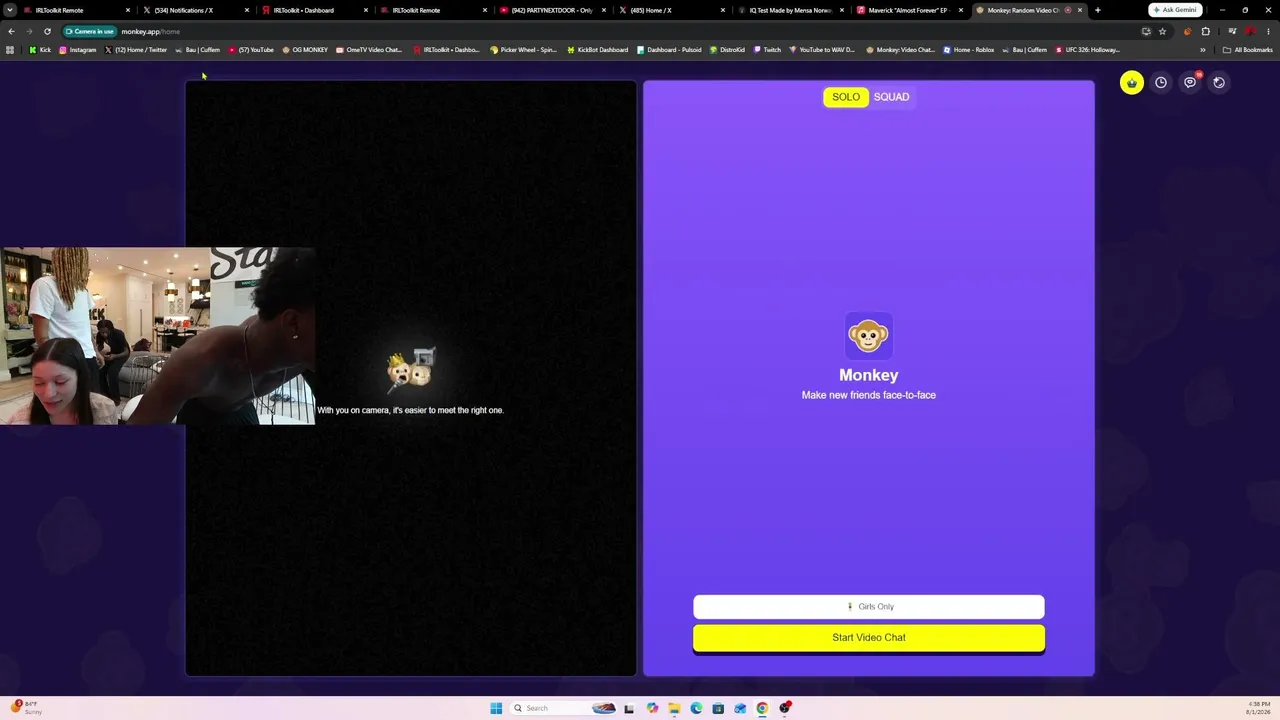This screenshot has height=720, width=1280.
Task: Open the yellow crown premium icon
Action: (x=1131, y=83)
